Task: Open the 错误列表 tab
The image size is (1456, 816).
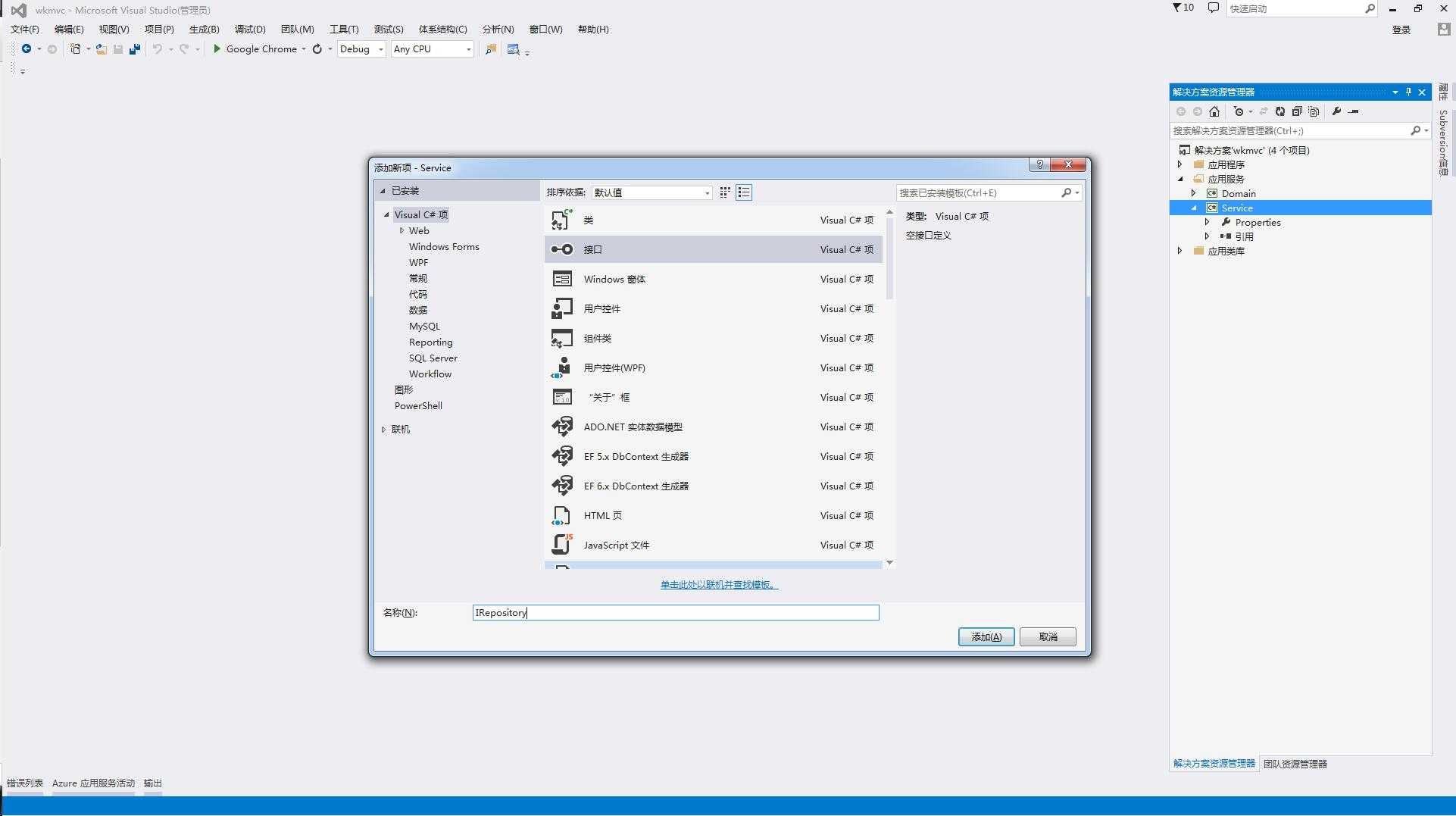Action: [x=25, y=783]
